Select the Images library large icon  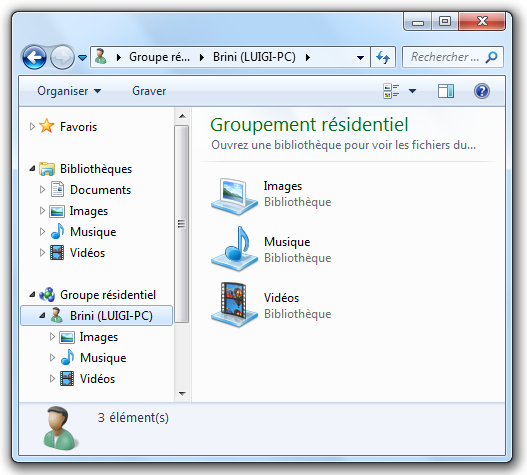point(235,196)
